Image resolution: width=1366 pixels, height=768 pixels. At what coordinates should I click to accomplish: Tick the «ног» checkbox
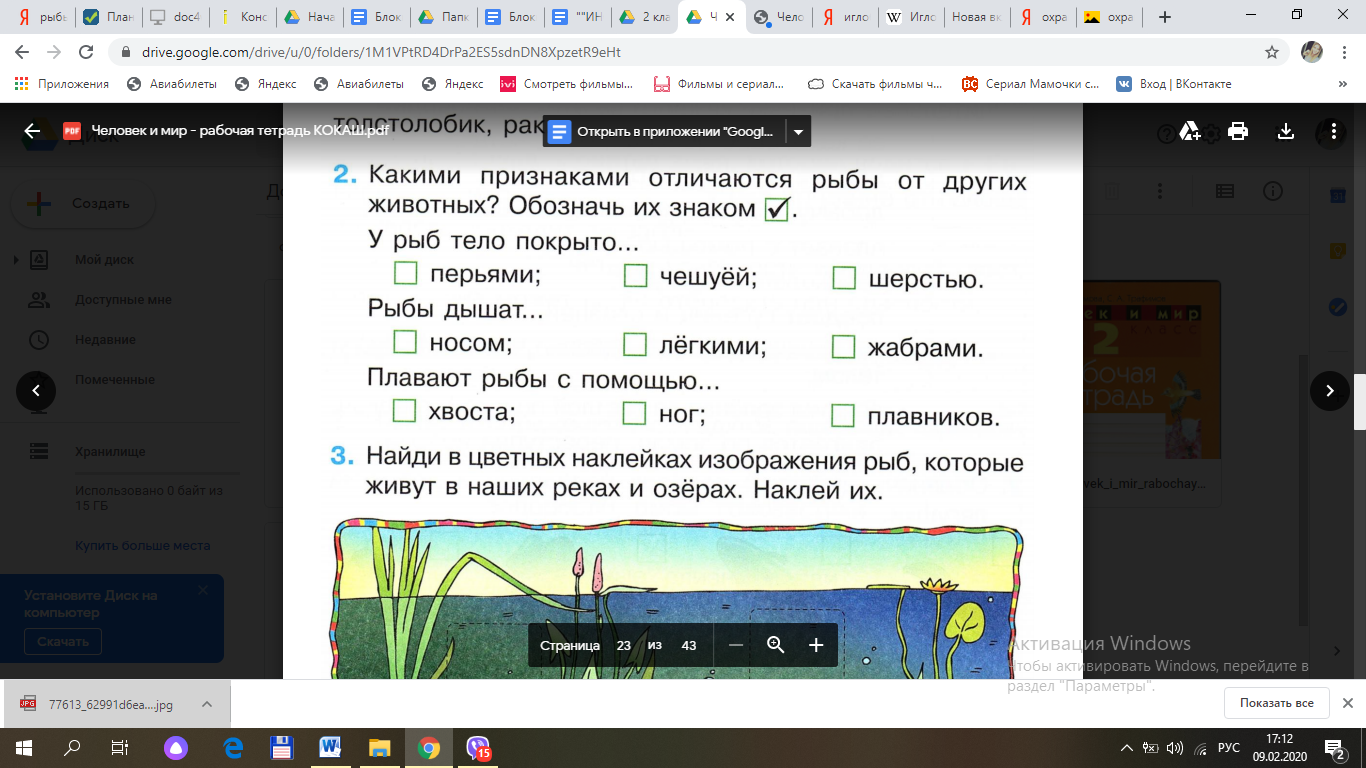[x=634, y=413]
